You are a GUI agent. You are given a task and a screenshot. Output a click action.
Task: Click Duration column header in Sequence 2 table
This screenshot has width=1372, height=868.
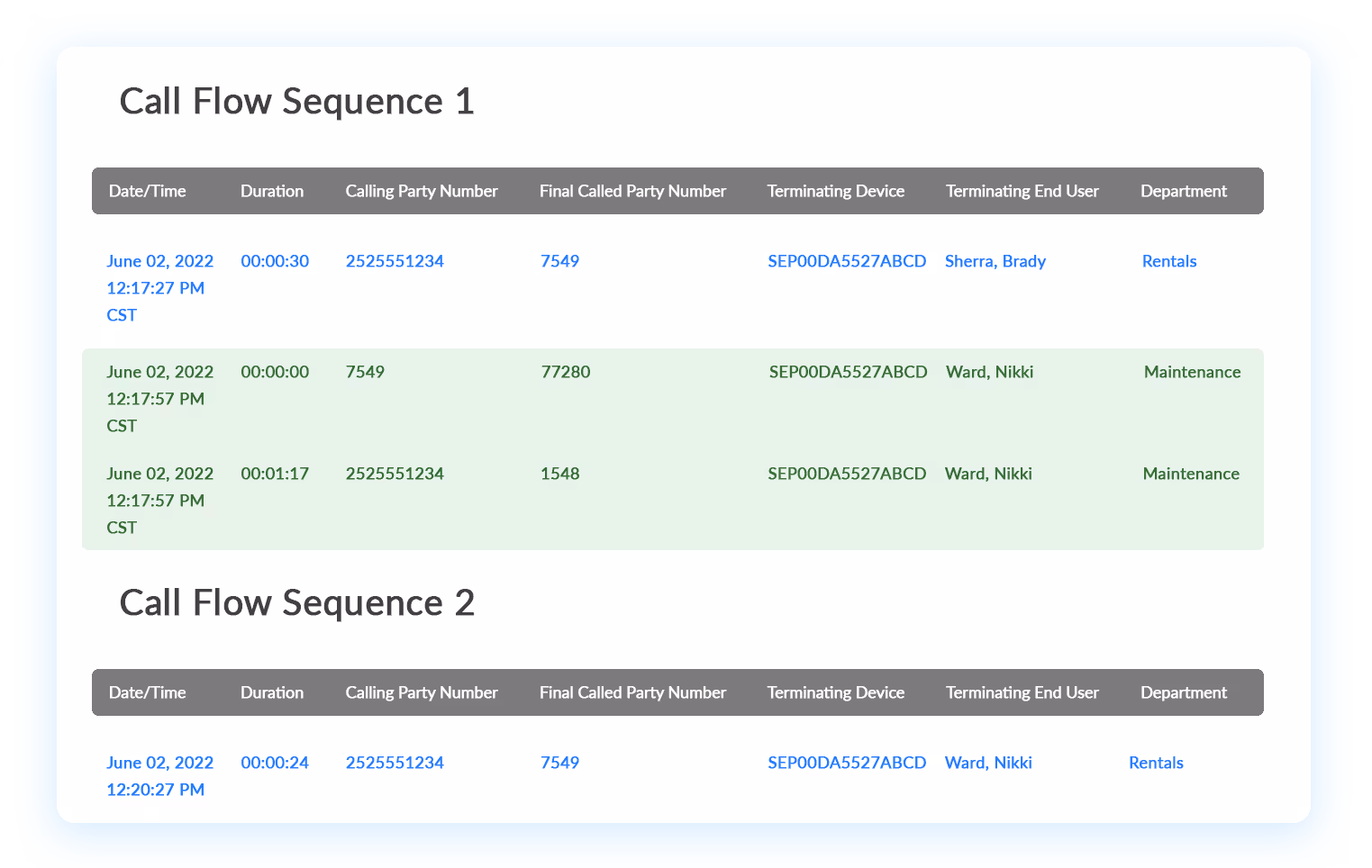tap(272, 692)
